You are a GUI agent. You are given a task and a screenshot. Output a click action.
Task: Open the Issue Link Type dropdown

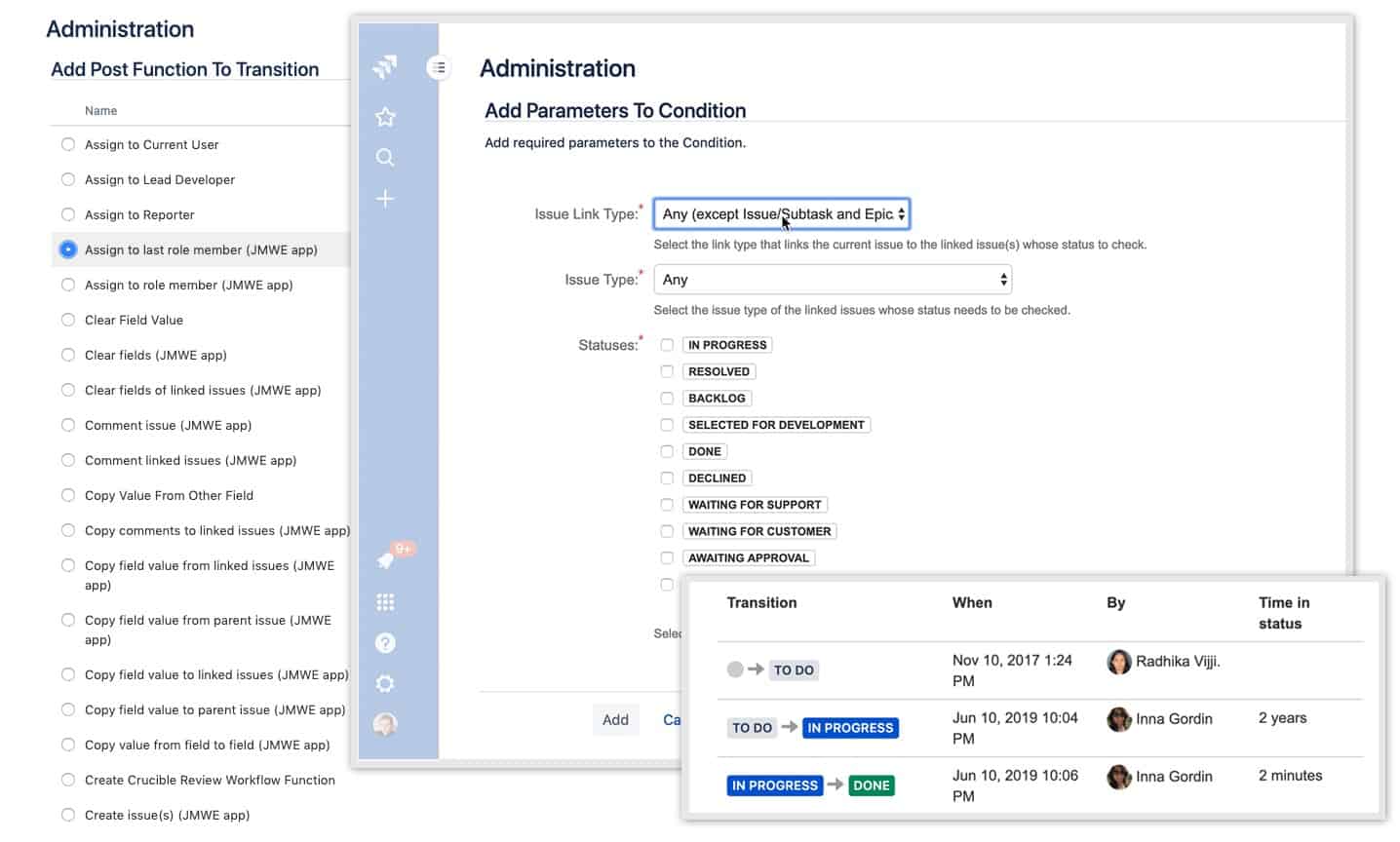(x=782, y=213)
